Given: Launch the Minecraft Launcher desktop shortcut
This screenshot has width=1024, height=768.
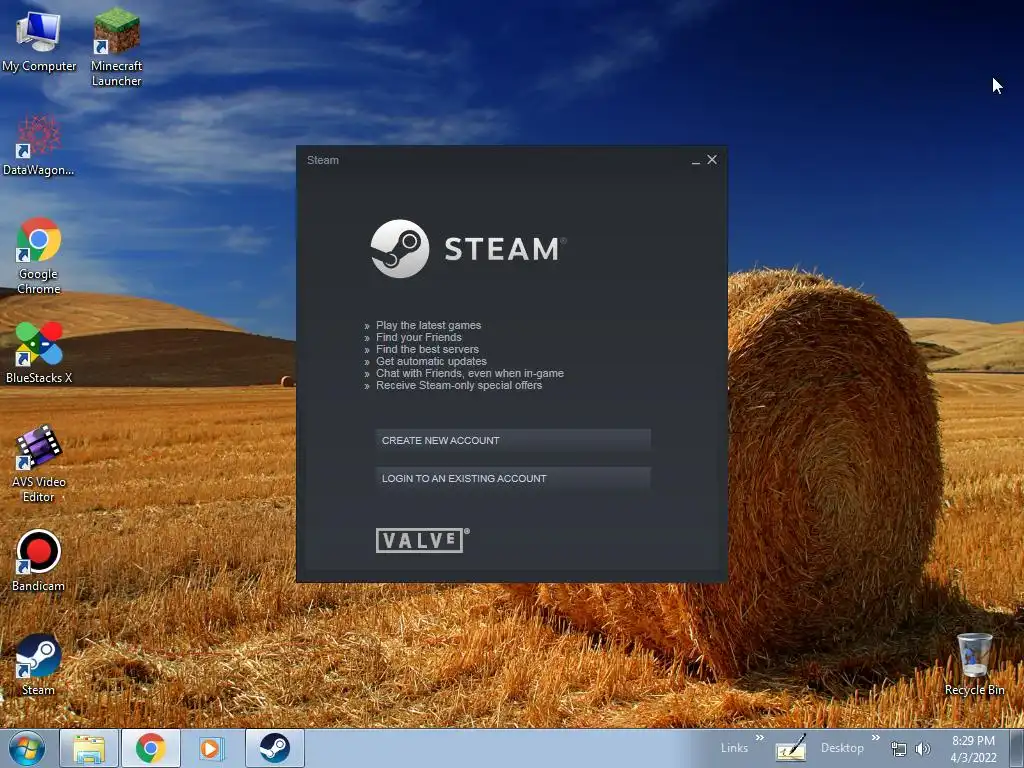Looking at the screenshot, I should click(116, 47).
